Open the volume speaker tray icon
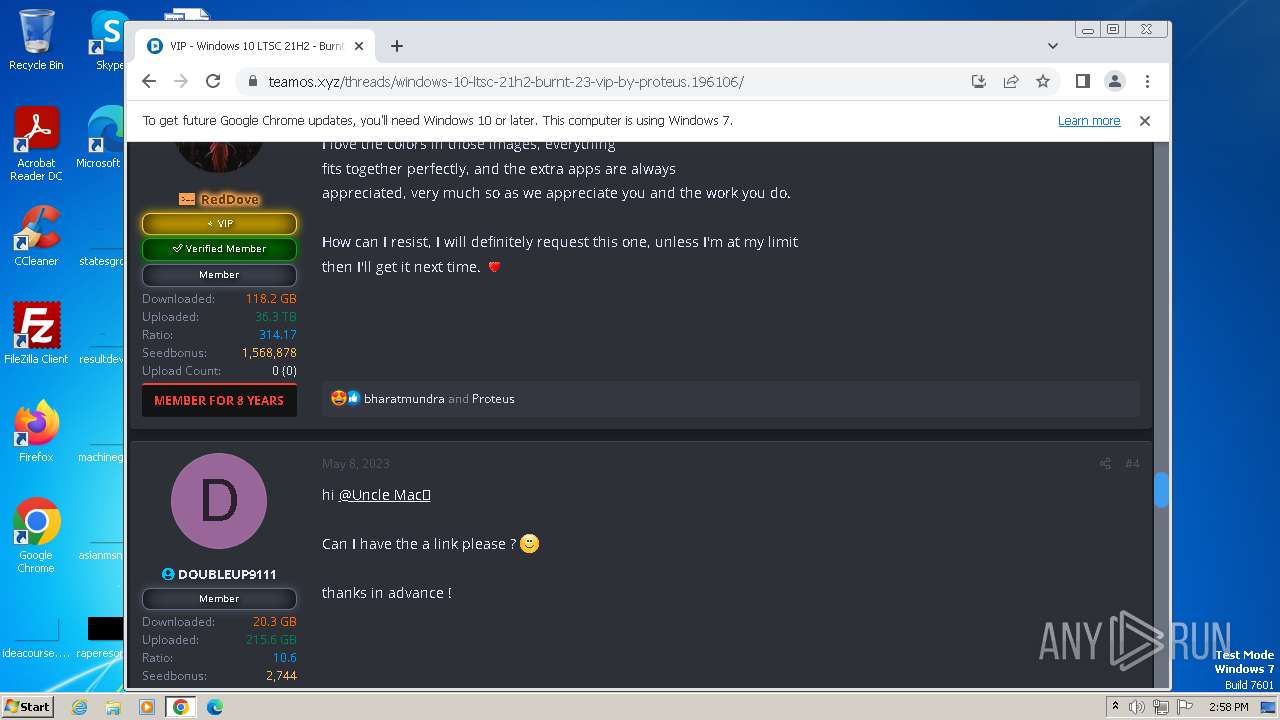The width and height of the screenshot is (1280, 720). pos(1137,707)
